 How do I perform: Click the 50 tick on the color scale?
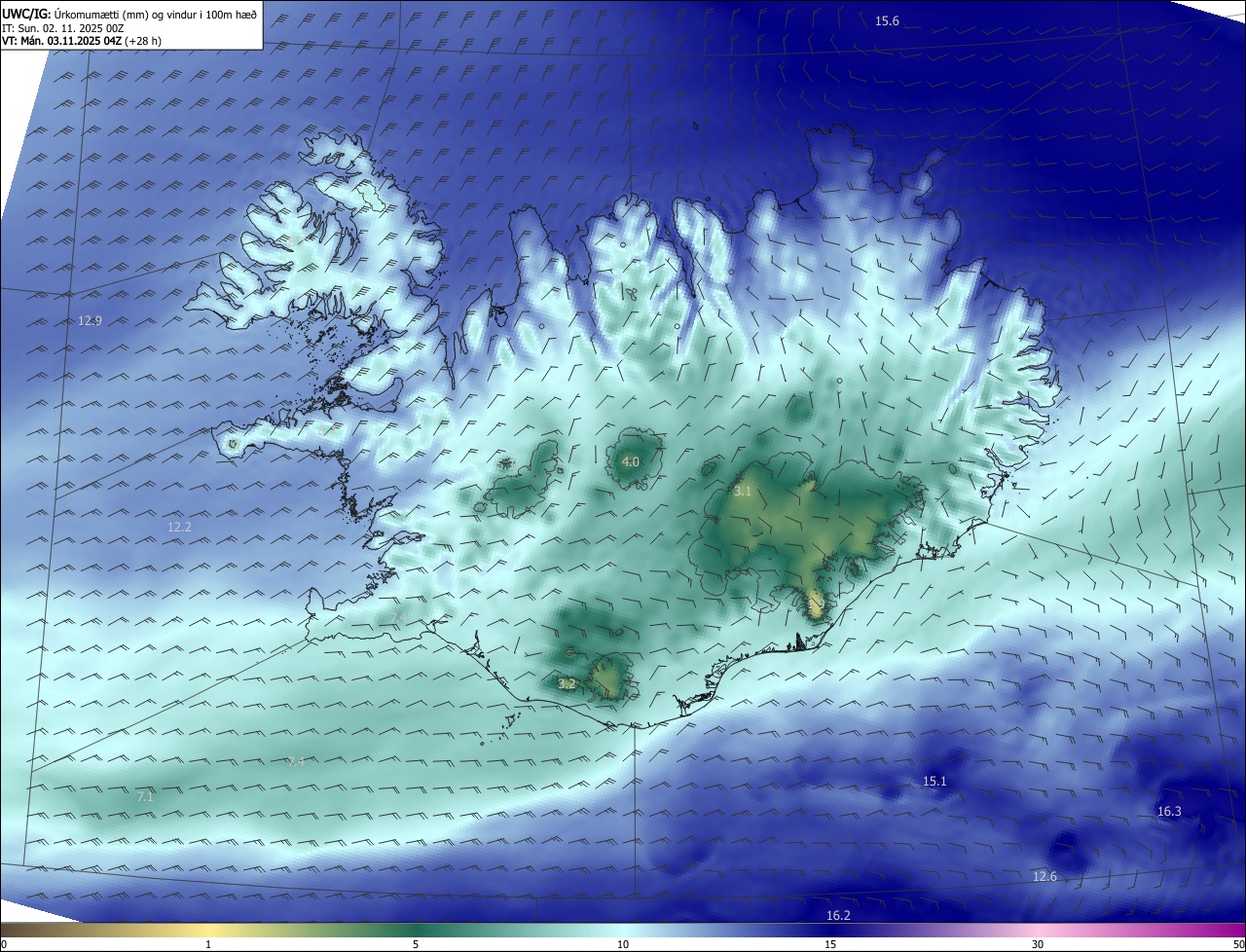[x=1238, y=944]
